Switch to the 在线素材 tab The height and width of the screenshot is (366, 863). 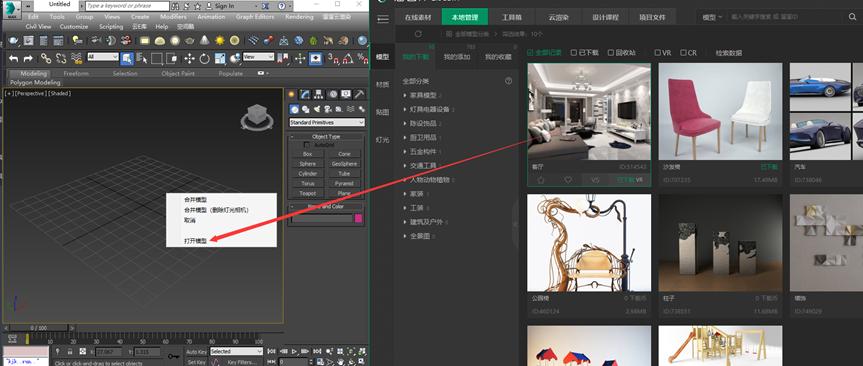(418, 17)
